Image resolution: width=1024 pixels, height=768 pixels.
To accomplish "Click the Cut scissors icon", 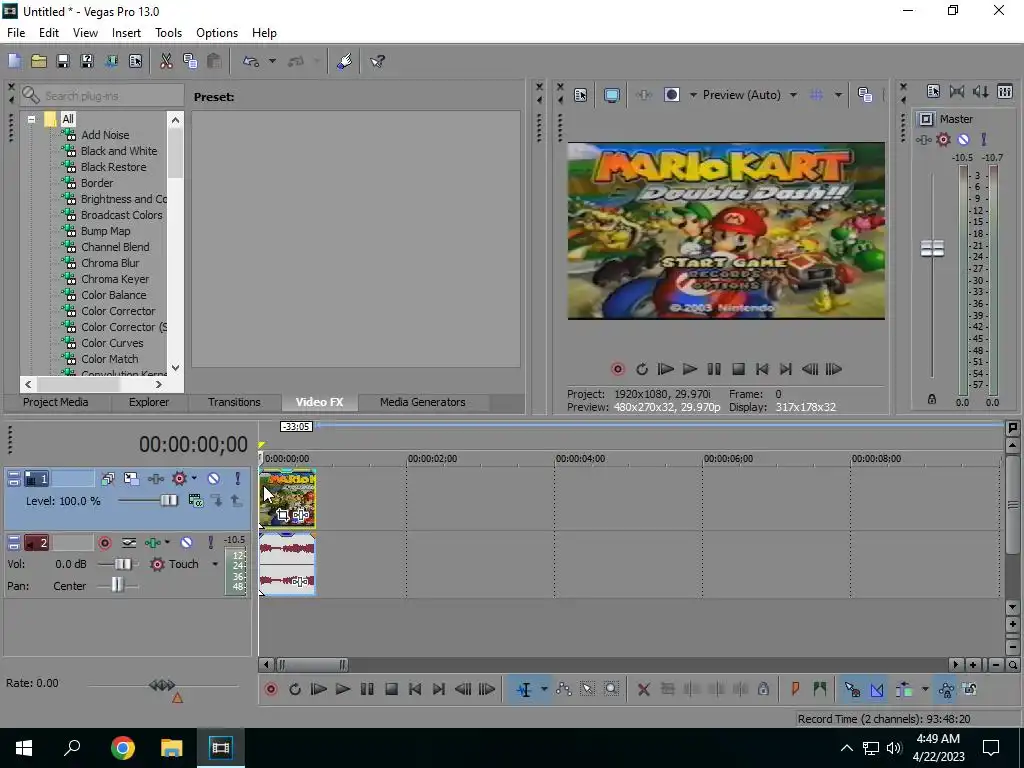I will coord(166,61).
